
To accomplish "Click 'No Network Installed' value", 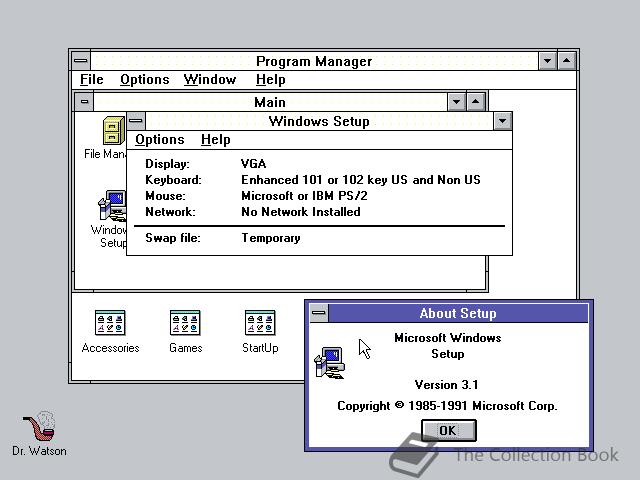I will 301,212.
